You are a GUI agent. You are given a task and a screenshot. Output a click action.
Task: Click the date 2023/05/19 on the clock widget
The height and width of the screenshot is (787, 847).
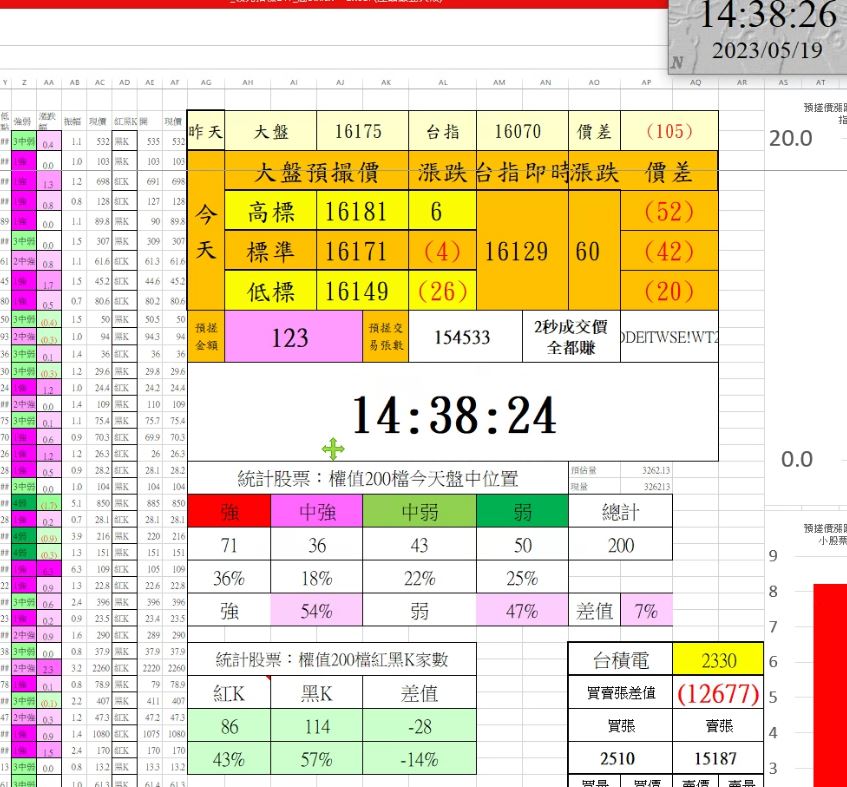767,51
